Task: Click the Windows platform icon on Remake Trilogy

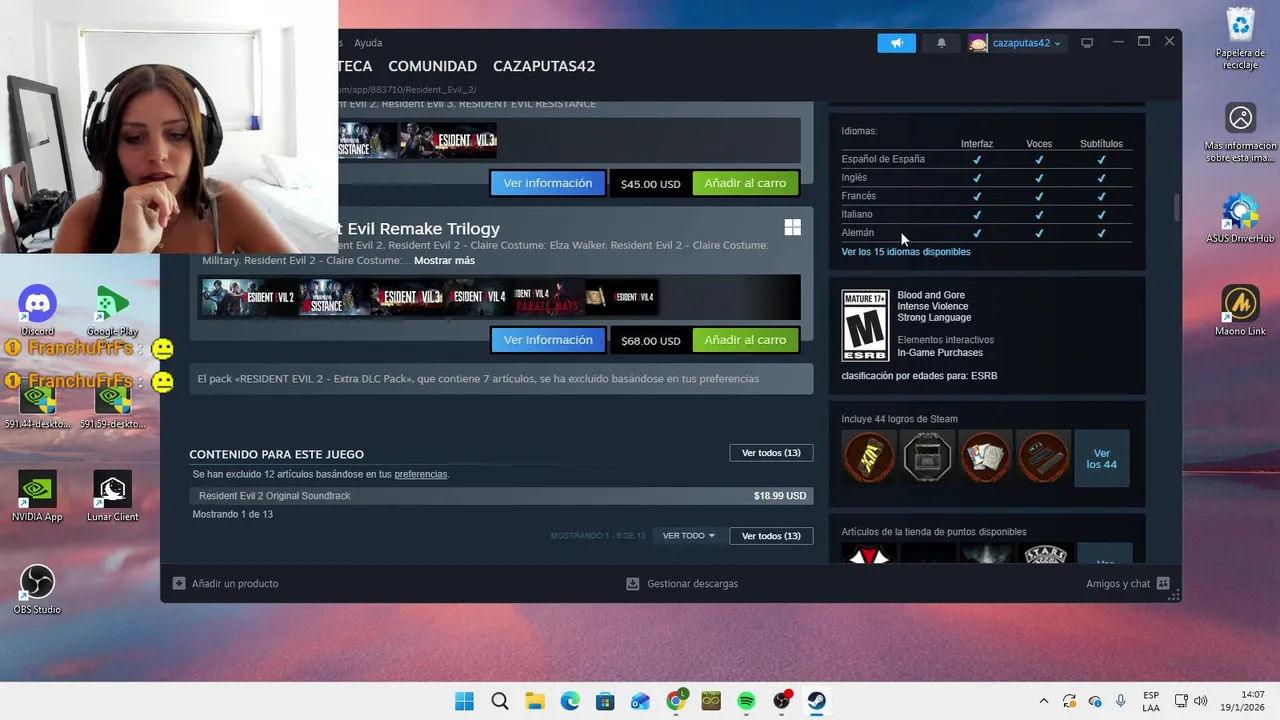Action: [x=792, y=228]
